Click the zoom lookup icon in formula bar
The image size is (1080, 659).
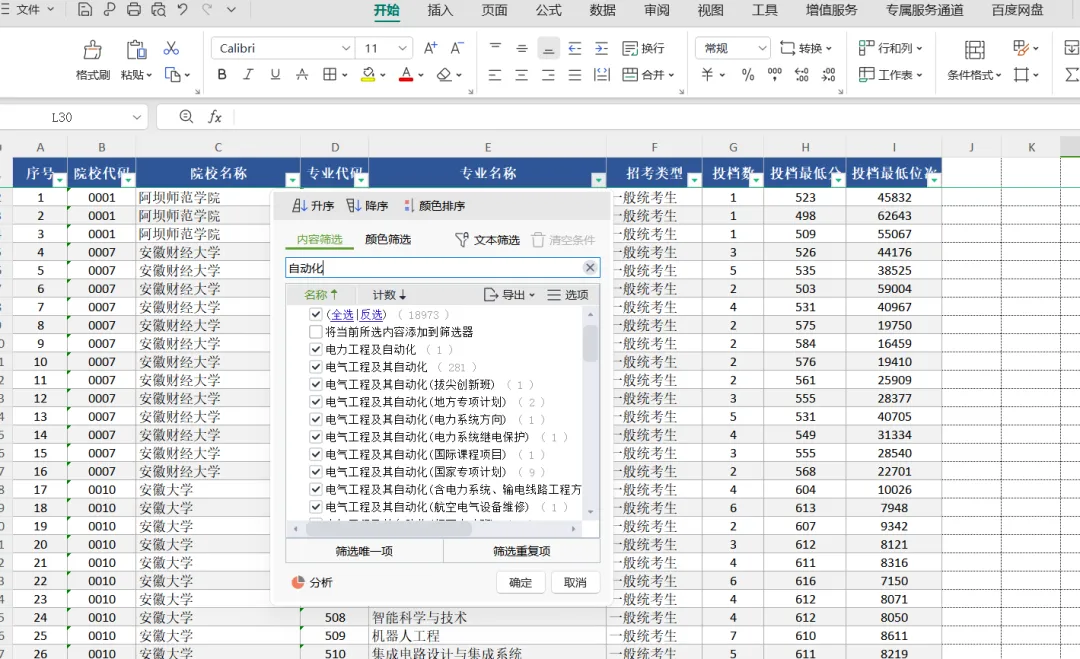(186, 117)
